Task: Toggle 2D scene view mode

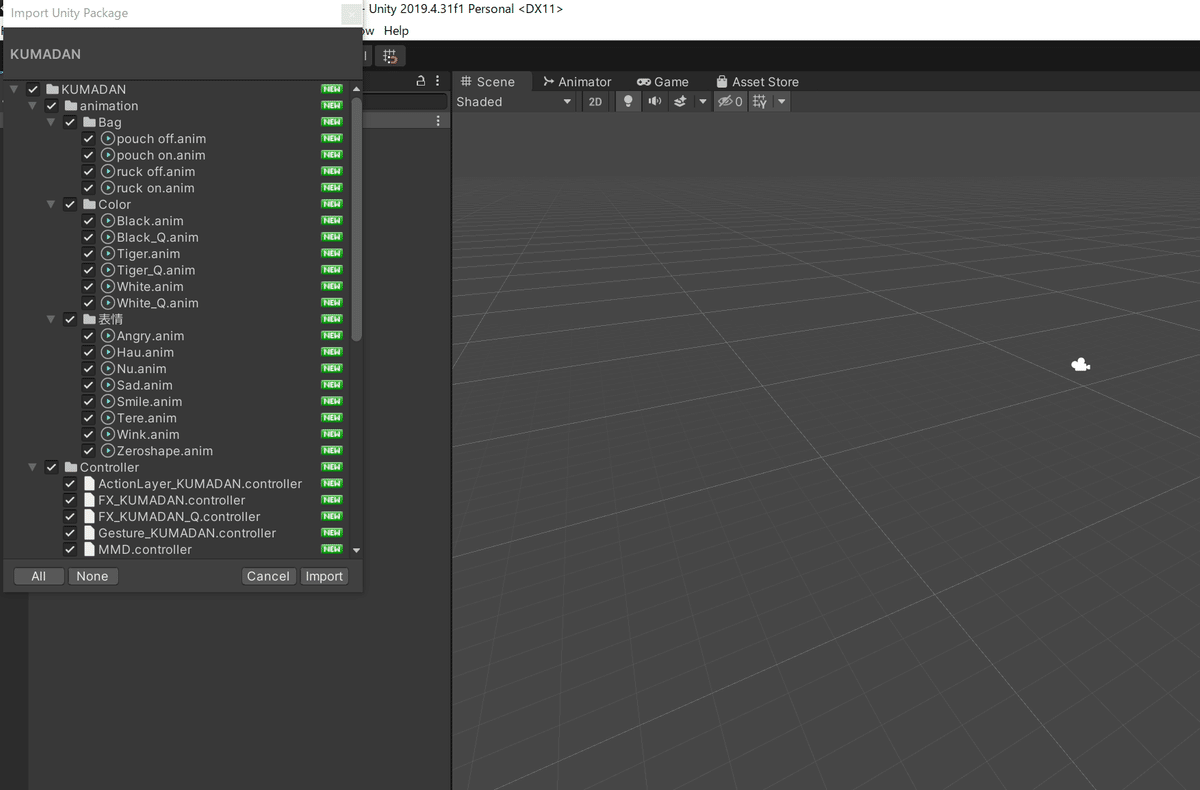Action: point(595,102)
